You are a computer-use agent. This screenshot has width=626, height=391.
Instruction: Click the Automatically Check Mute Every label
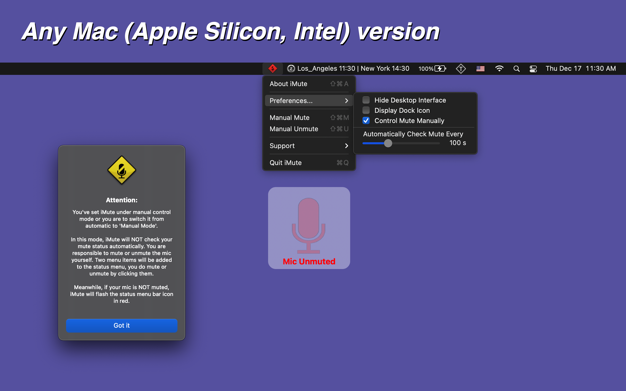[413, 134]
